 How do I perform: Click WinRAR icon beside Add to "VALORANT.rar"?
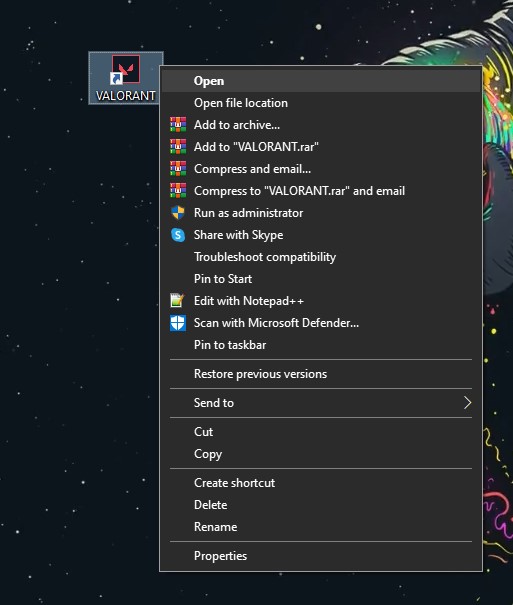click(x=178, y=147)
